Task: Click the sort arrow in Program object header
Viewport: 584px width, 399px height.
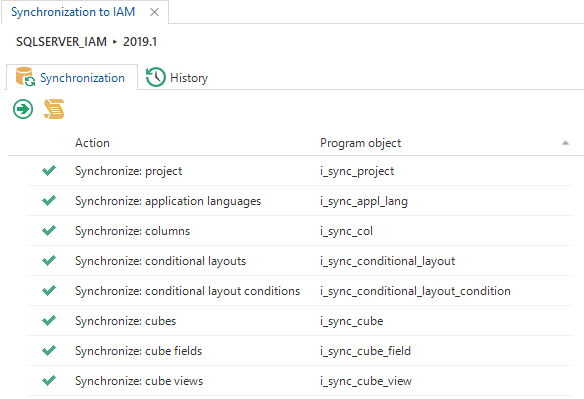Action: click(x=565, y=143)
